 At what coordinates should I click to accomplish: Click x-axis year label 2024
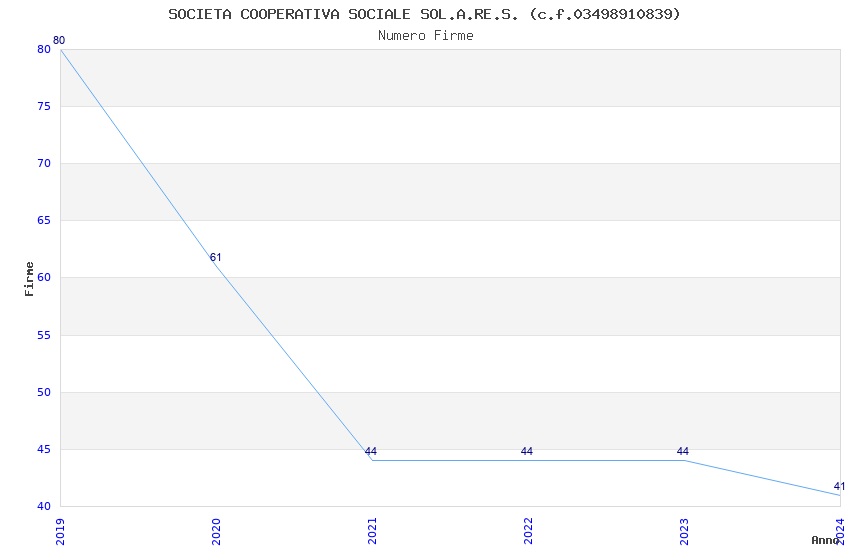(840, 532)
